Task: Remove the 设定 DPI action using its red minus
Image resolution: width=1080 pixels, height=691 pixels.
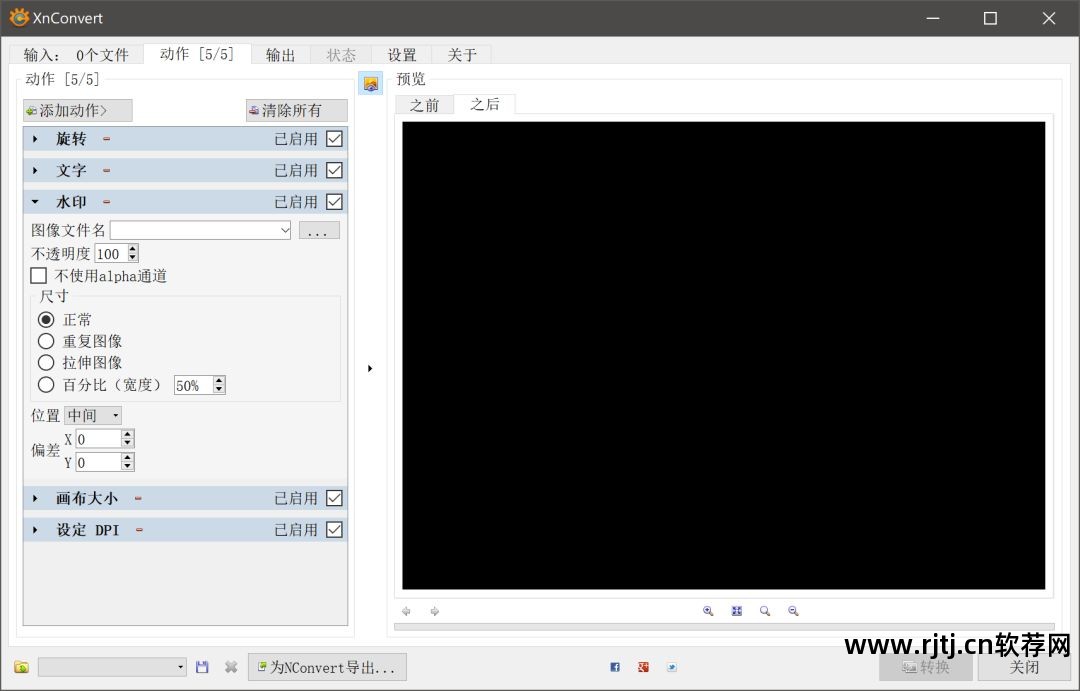Action: (139, 530)
